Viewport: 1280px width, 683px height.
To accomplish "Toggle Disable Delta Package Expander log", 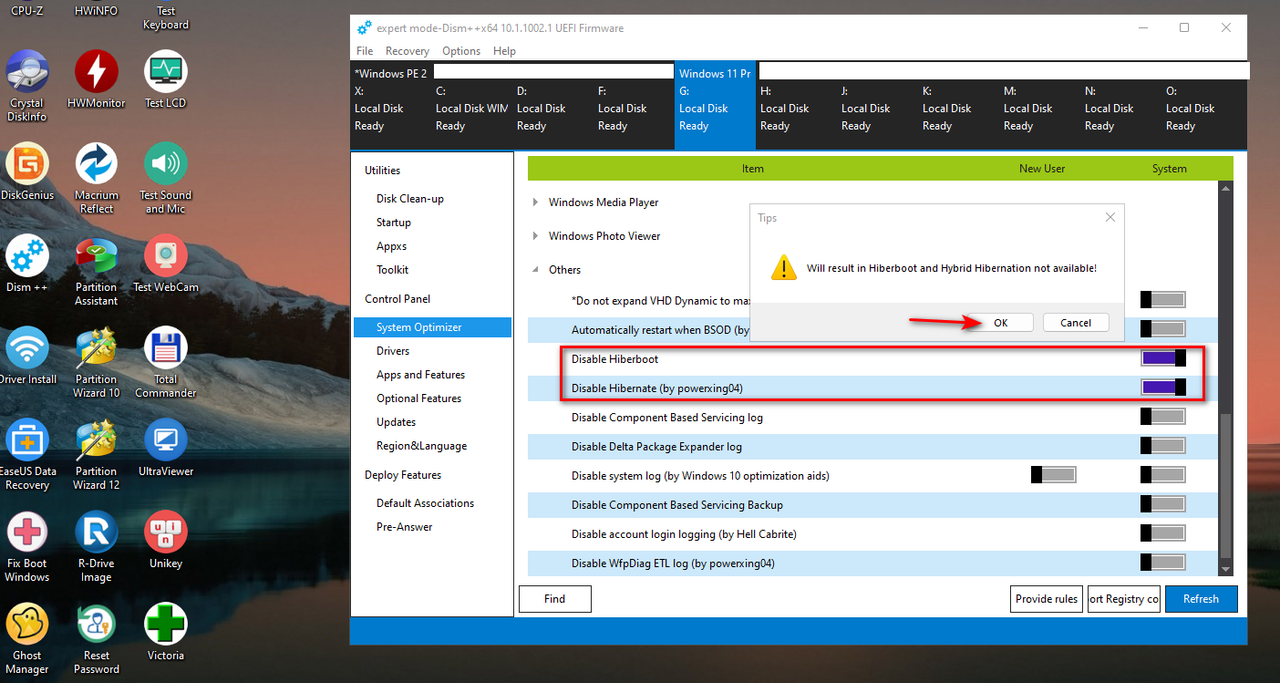I will 1163,446.
